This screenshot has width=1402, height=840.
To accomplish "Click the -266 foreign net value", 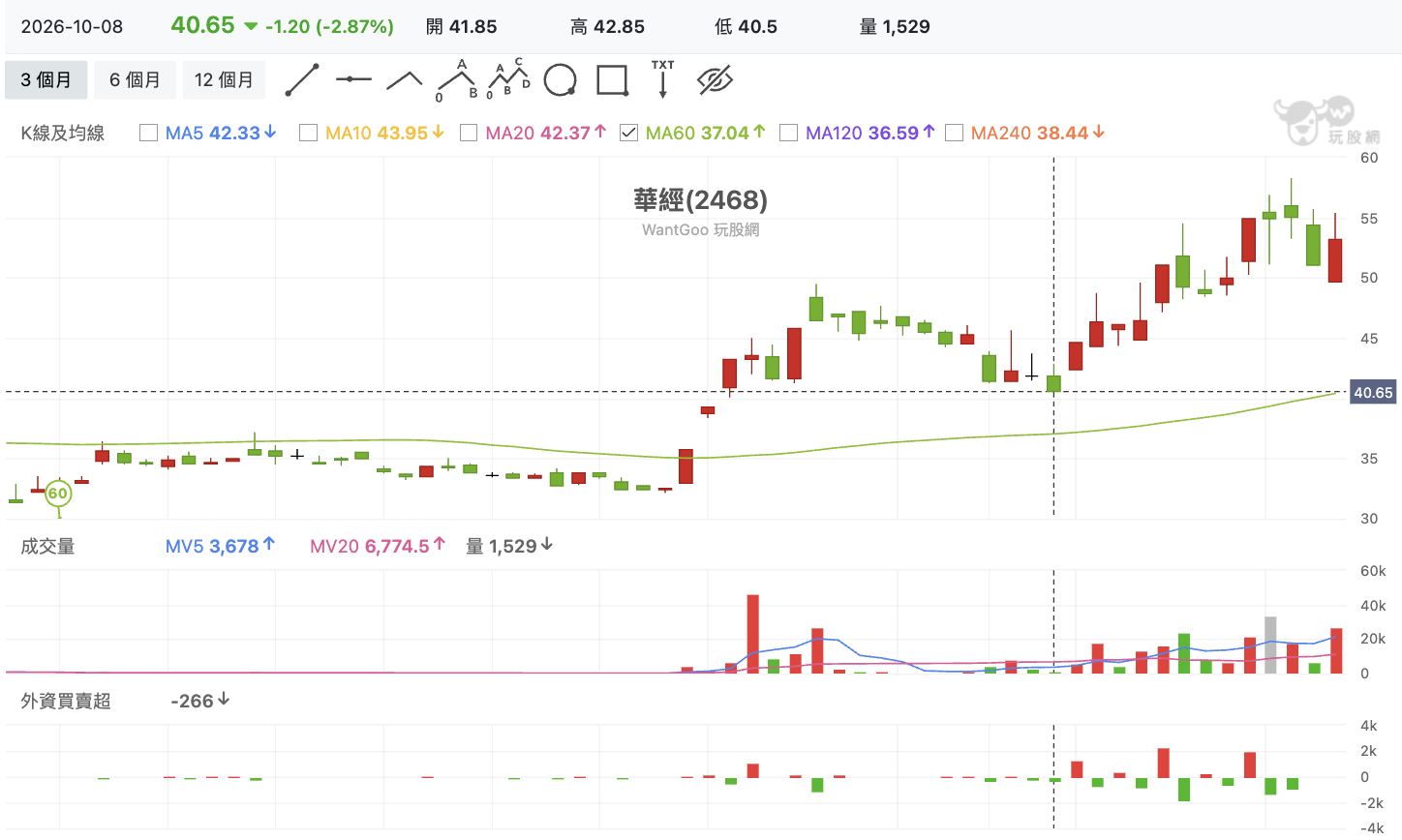I will (x=199, y=701).
